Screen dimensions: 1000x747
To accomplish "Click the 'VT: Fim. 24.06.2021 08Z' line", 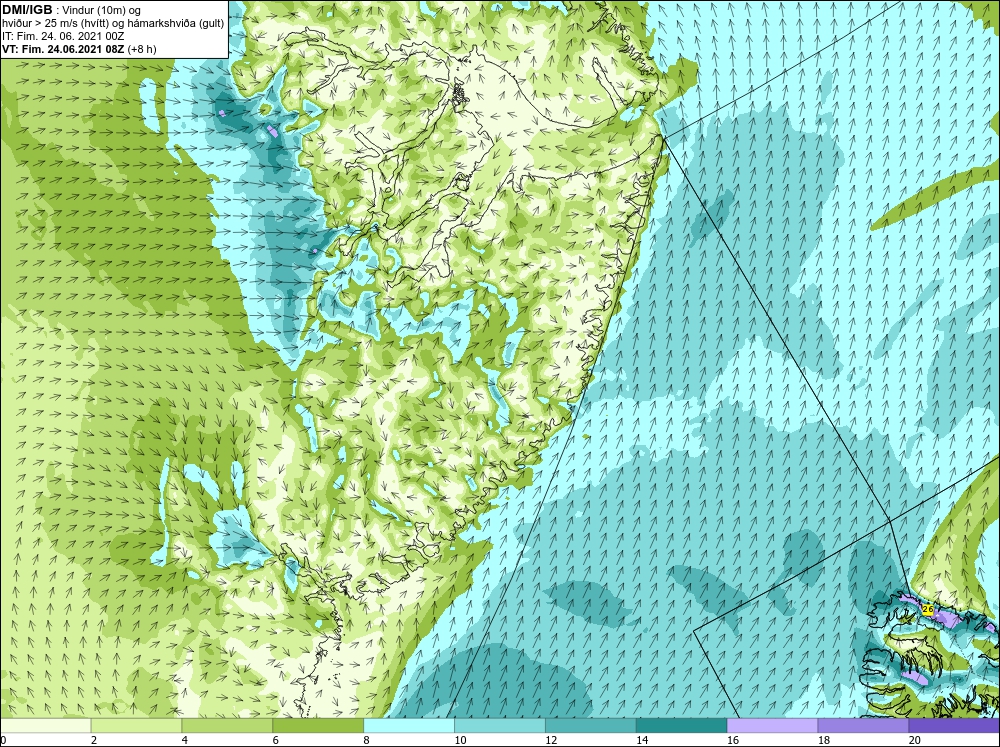I will [x=64, y=49].
